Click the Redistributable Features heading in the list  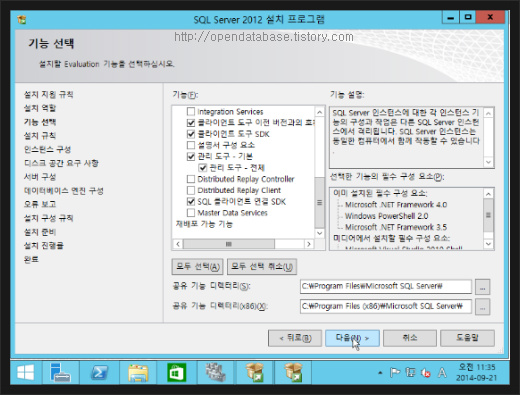tap(204, 224)
